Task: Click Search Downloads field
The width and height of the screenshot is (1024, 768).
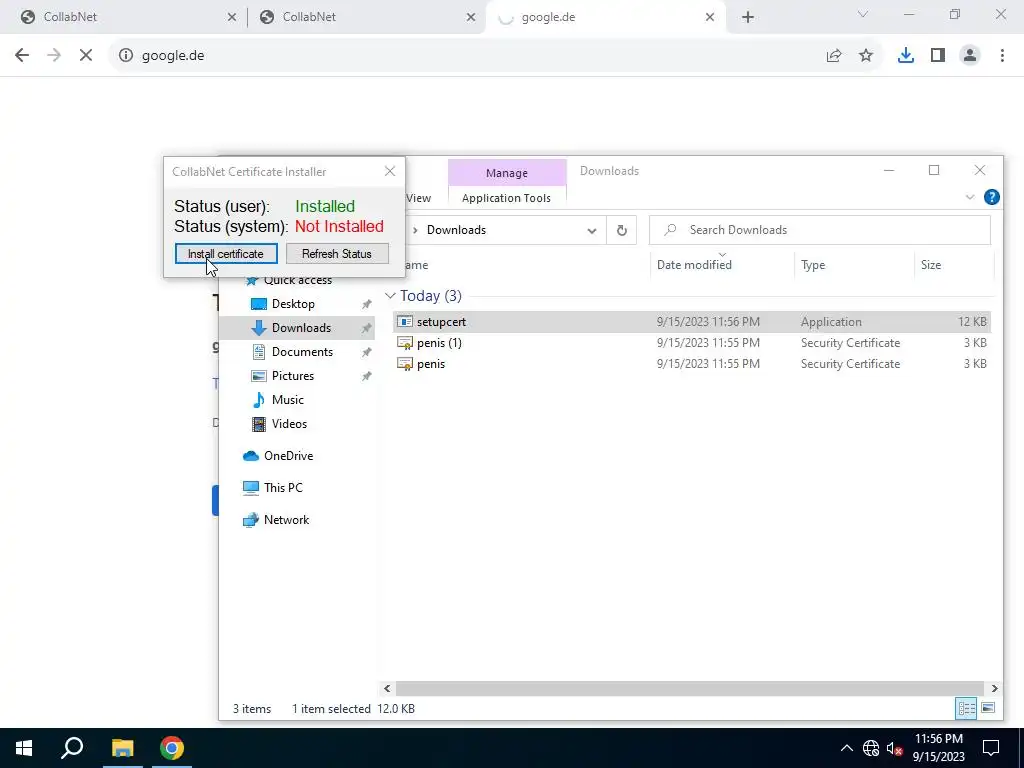Action: 820,230
